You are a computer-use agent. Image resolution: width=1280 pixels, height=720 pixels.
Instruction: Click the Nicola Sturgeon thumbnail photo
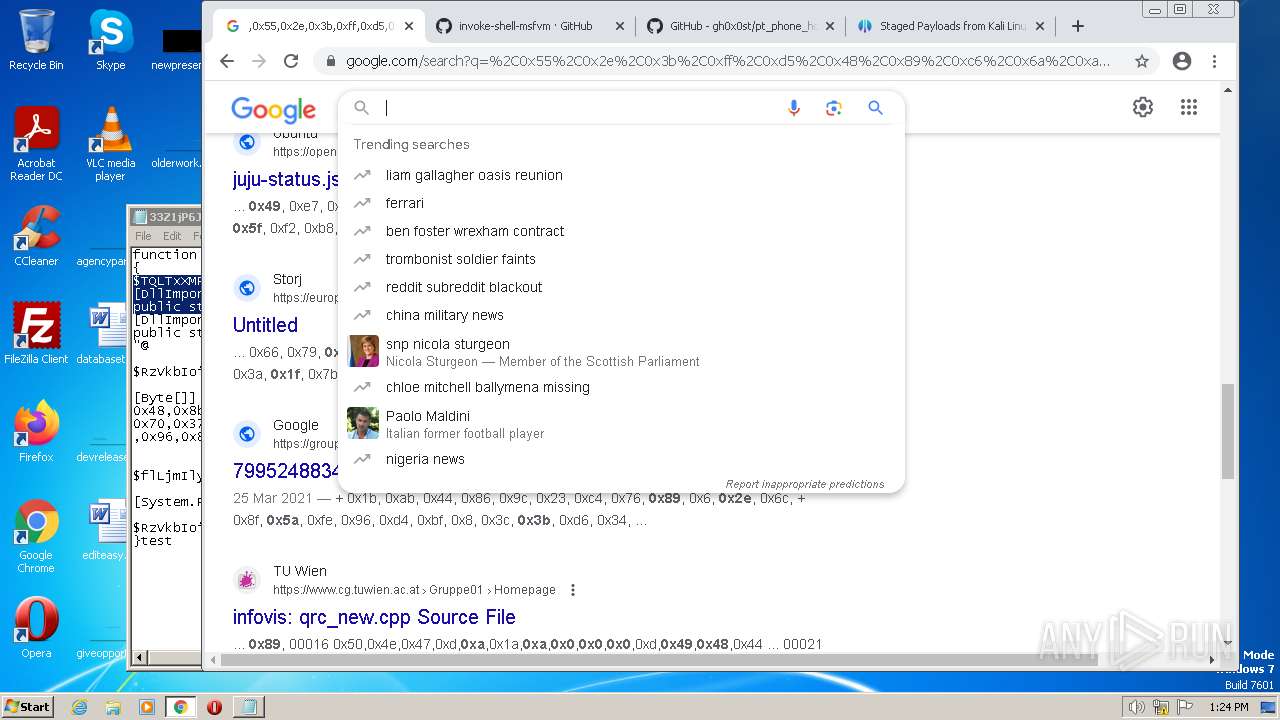pos(363,351)
